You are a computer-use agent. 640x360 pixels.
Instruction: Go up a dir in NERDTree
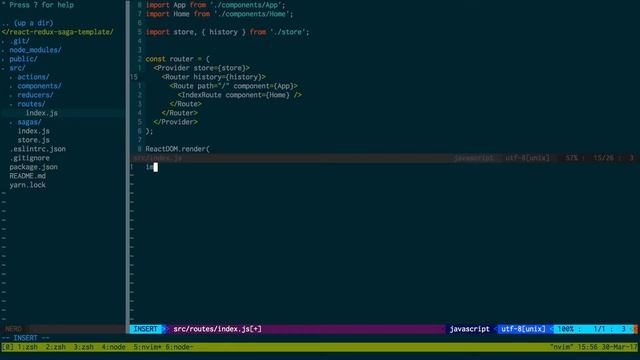point(27,23)
